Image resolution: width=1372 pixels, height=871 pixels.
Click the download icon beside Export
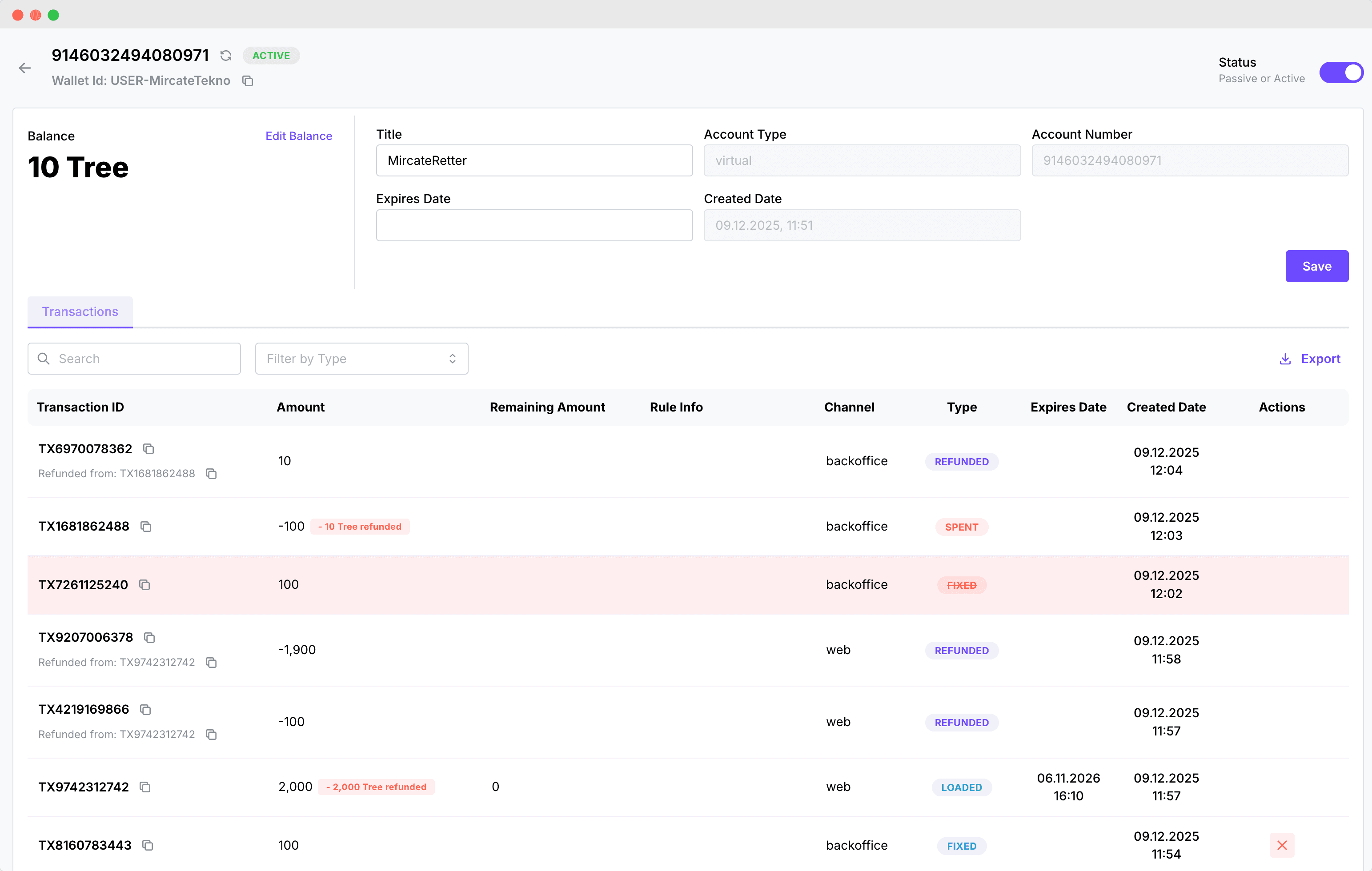[1285, 359]
